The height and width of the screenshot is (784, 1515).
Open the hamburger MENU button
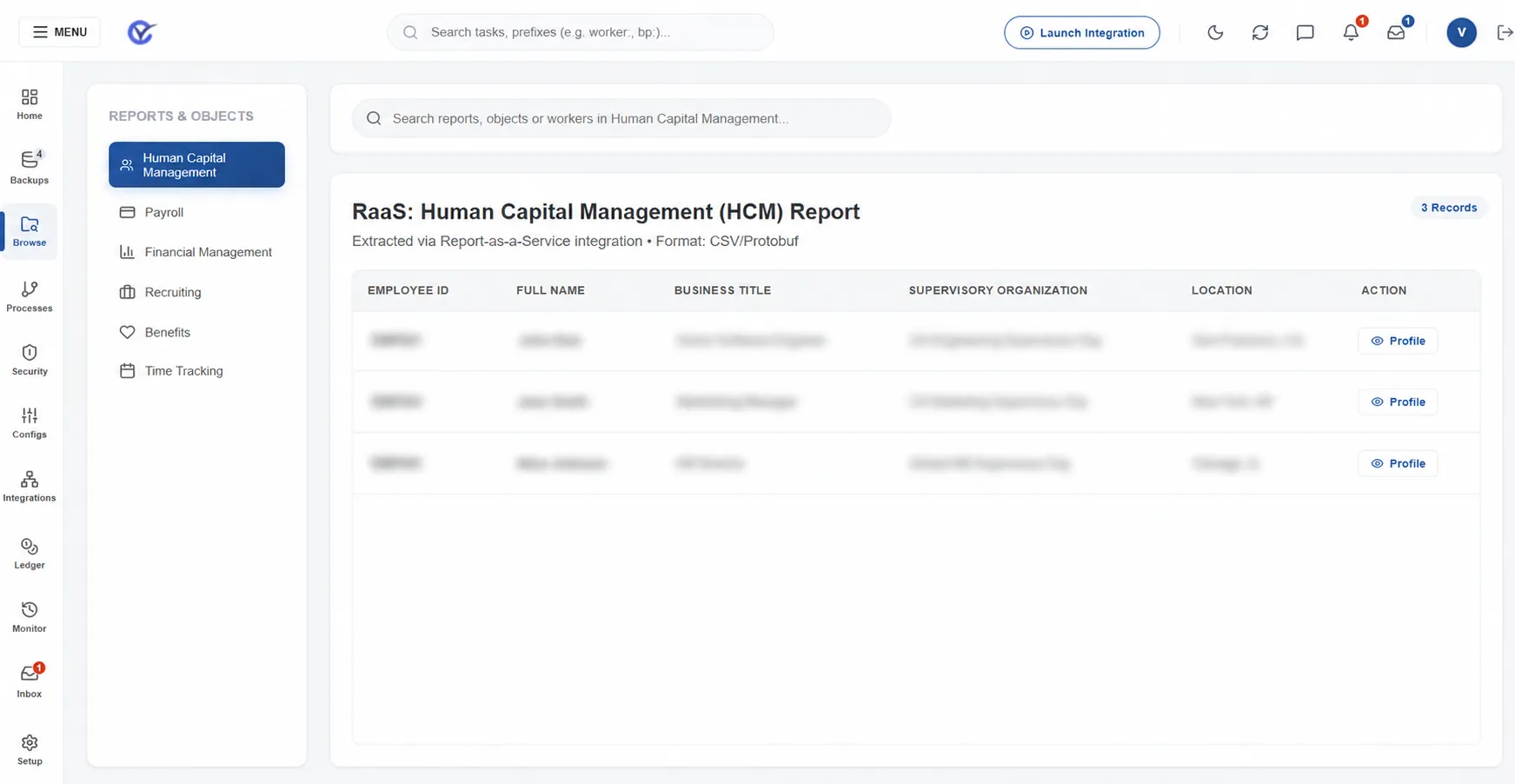pyautogui.click(x=60, y=32)
